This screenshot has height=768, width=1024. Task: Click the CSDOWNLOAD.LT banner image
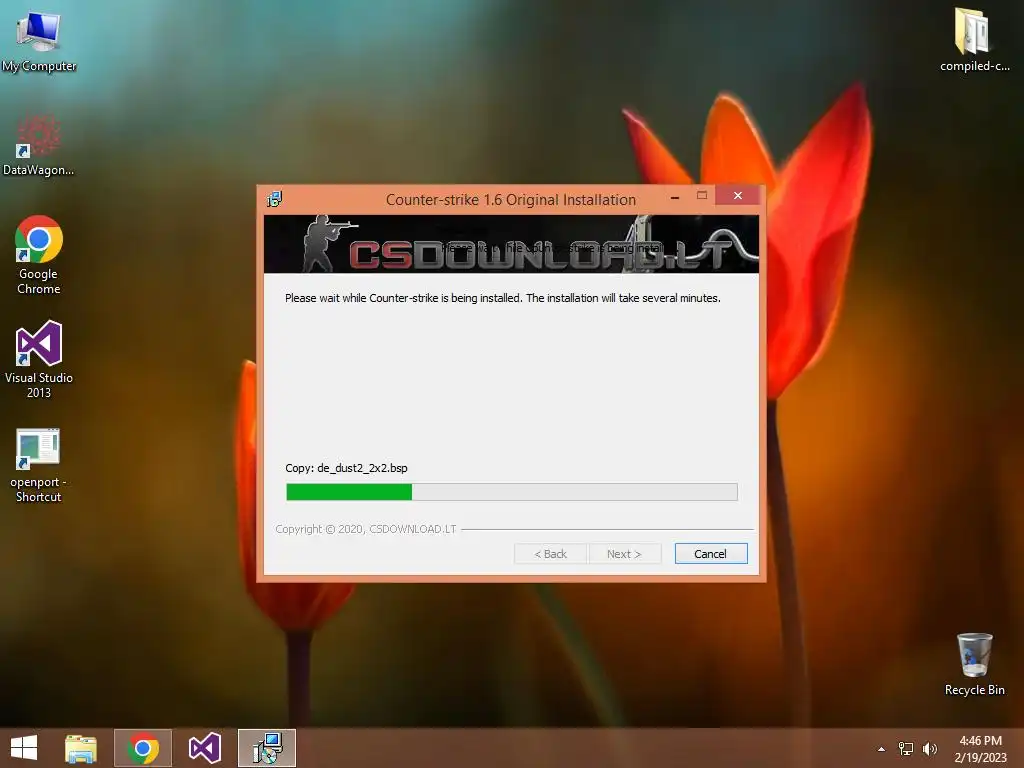coord(511,244)
